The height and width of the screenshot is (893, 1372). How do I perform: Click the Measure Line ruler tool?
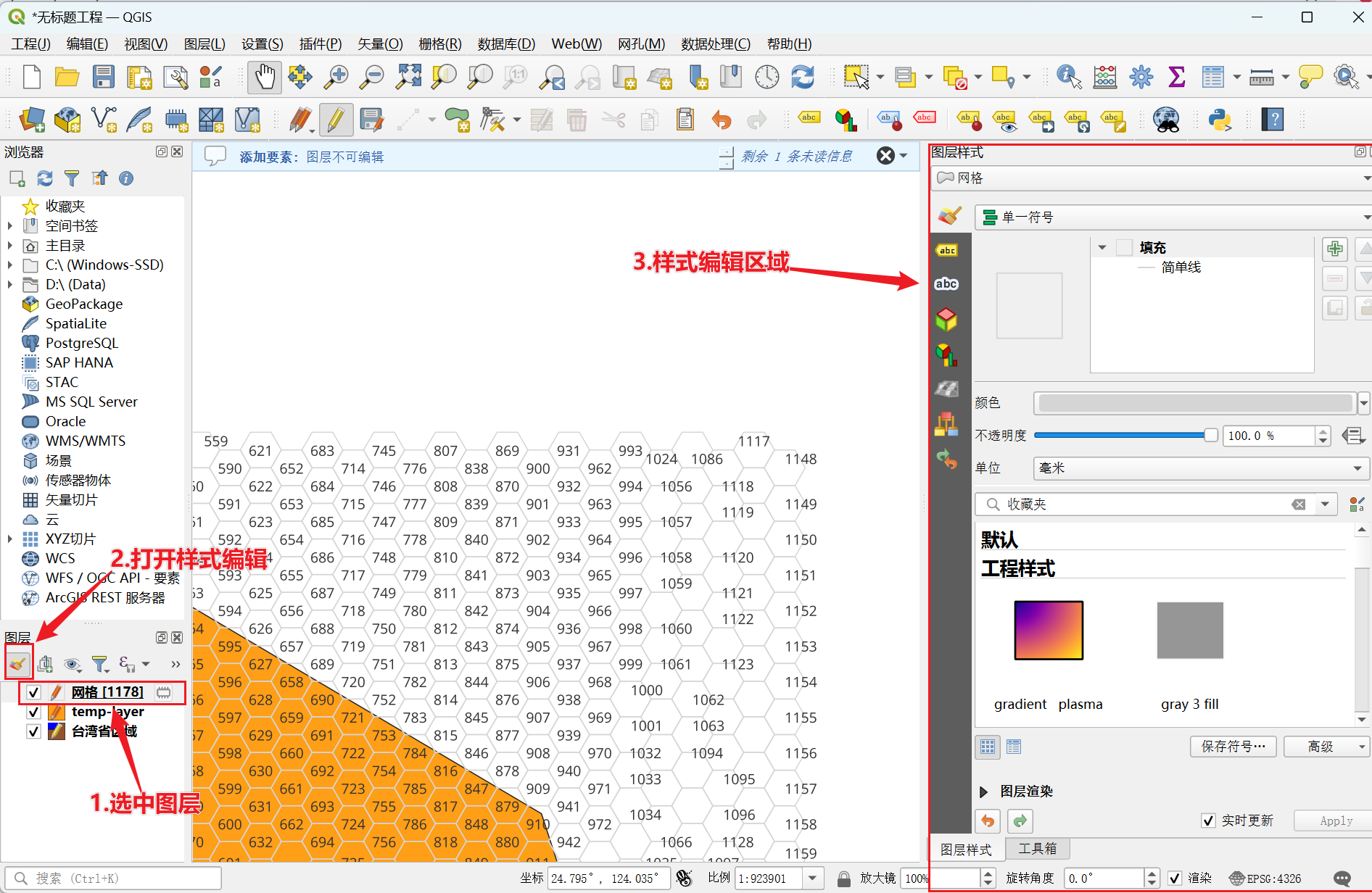click(x=1262, y=77)
